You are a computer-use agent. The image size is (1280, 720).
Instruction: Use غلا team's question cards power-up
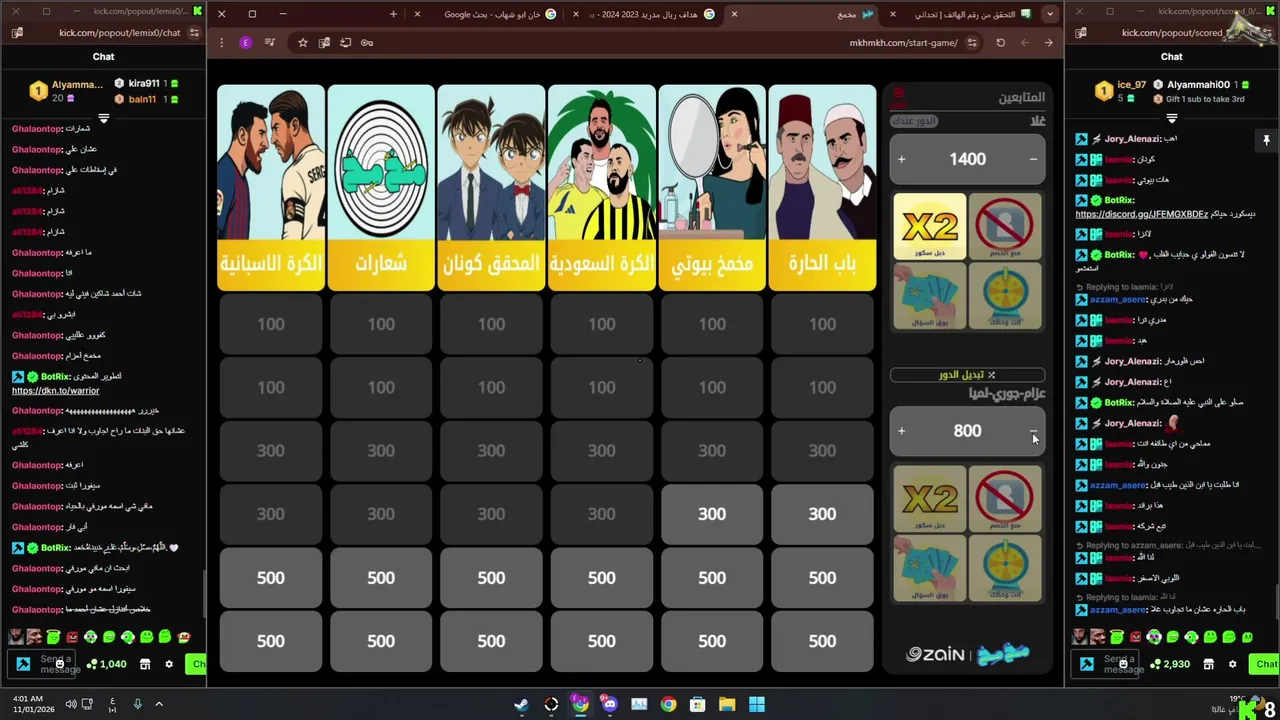click(930, 296)
